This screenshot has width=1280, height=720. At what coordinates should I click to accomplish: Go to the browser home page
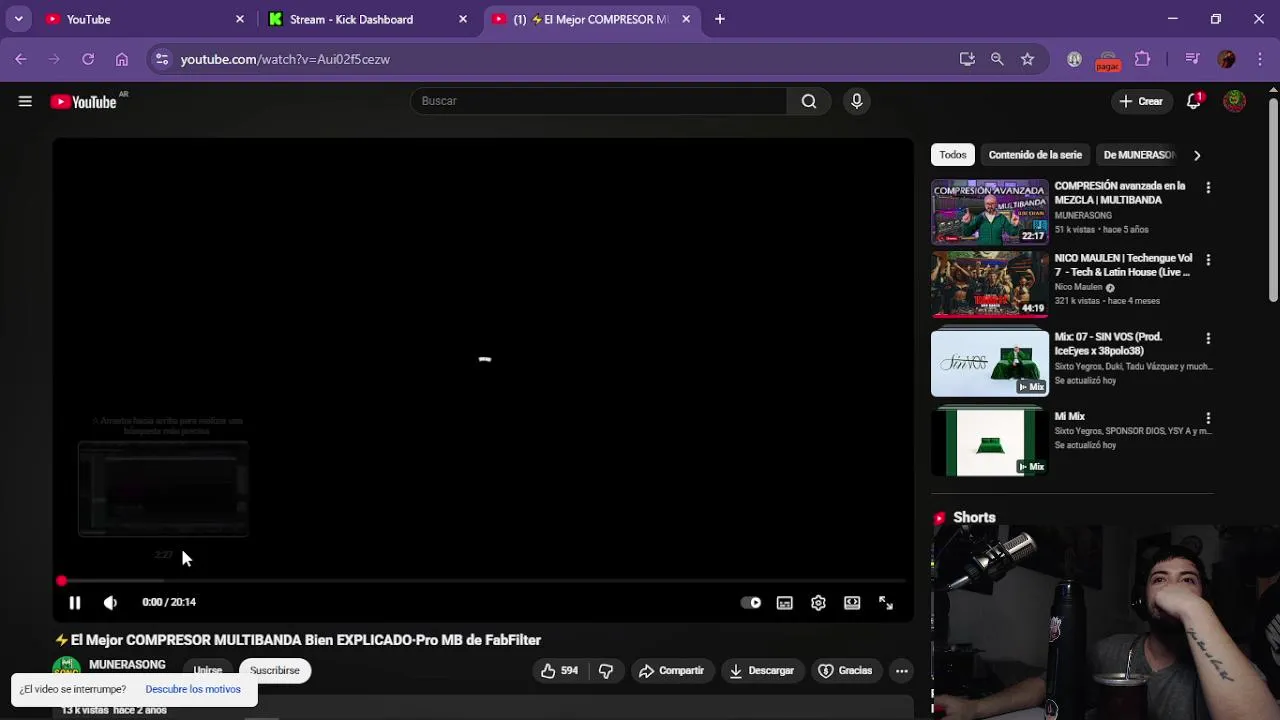(122, 59)
